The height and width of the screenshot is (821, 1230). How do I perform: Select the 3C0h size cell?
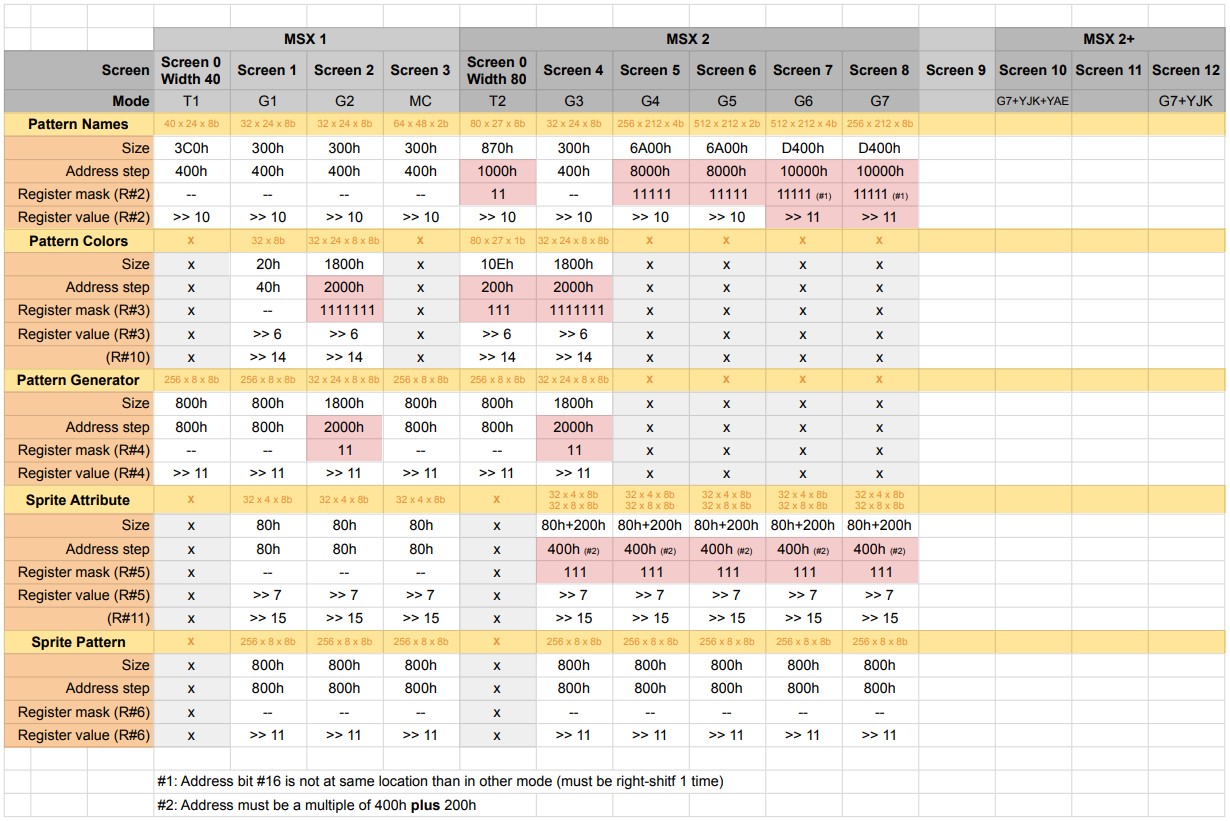(191, 148)
